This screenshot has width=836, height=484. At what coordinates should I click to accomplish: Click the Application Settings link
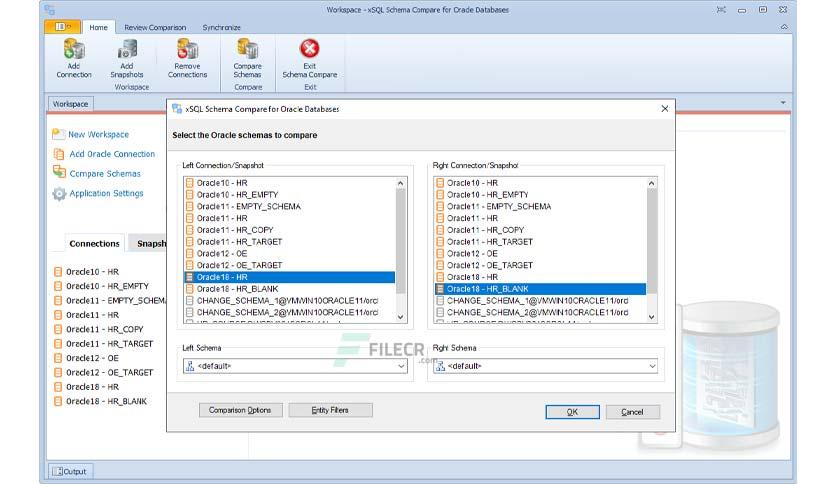point(107,193)
